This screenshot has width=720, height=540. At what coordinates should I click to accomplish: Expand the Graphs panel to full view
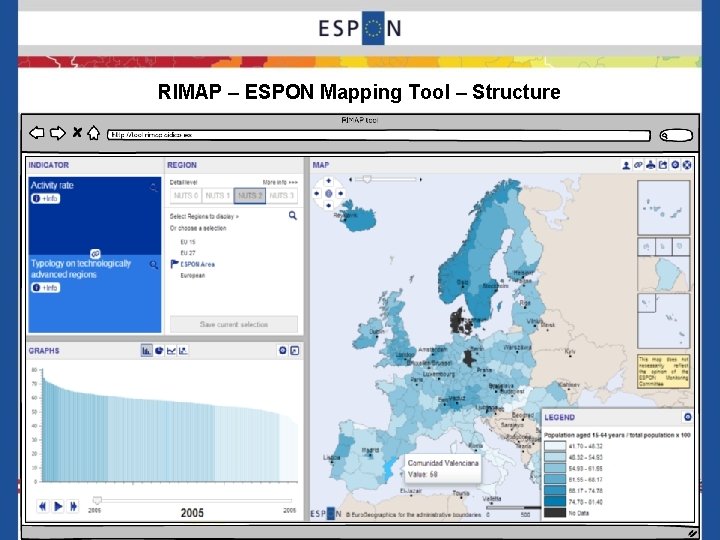point(295,351)
